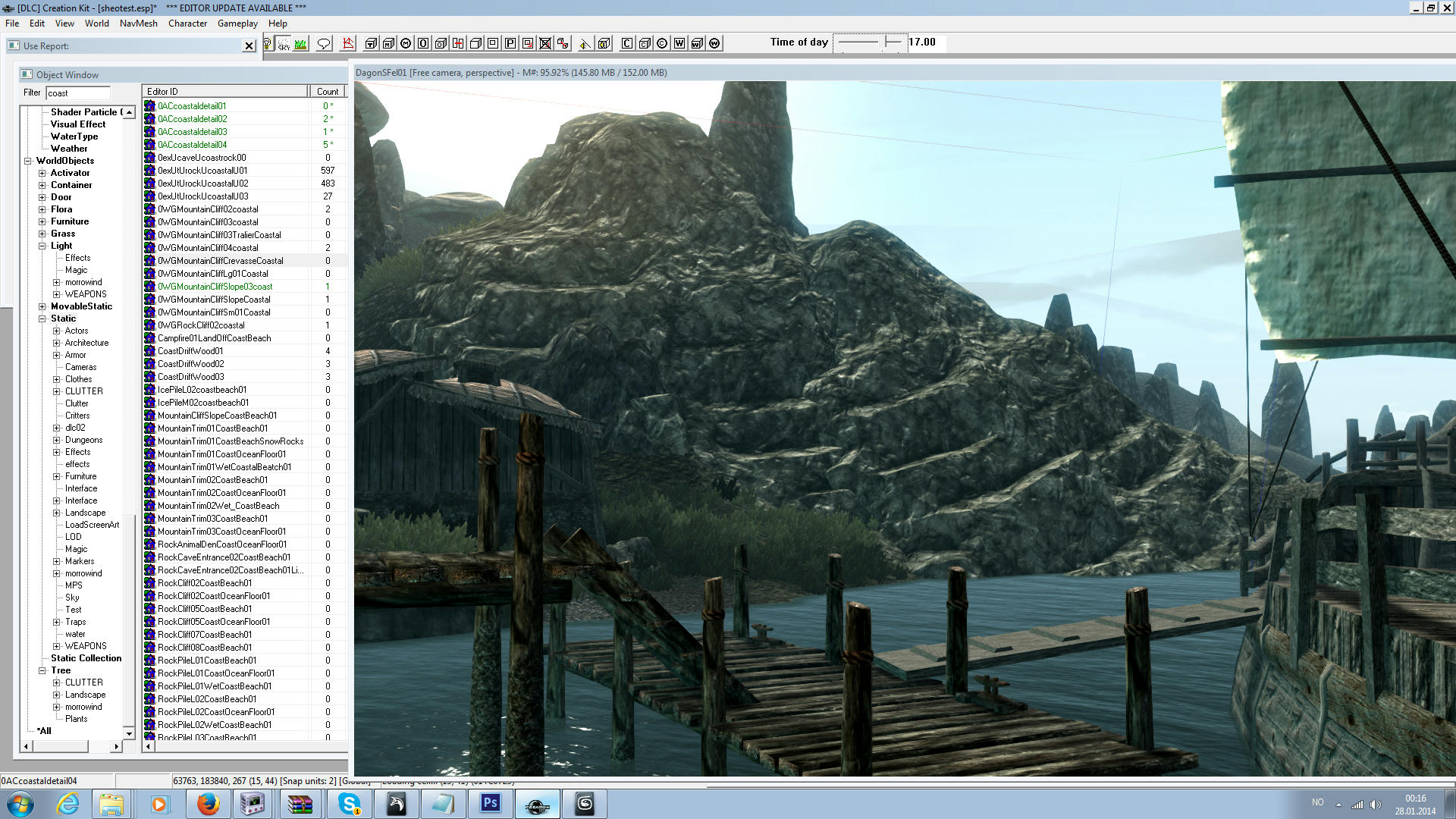Expand the Architecture subfolder under Static
Image resolution: width=1456 pixels, height=819 pixels.
click(57, 343)
